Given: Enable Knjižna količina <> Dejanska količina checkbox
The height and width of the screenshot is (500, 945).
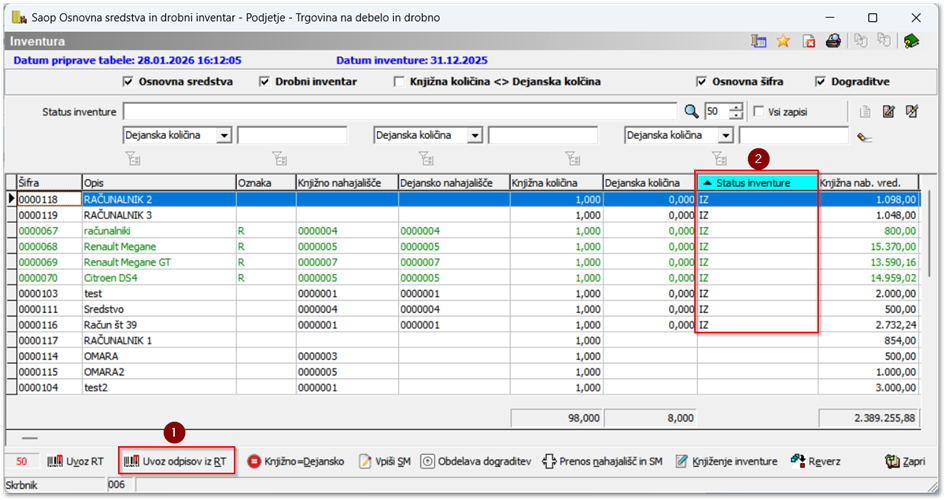Looking at the screenshot, I should pos(399,81).
